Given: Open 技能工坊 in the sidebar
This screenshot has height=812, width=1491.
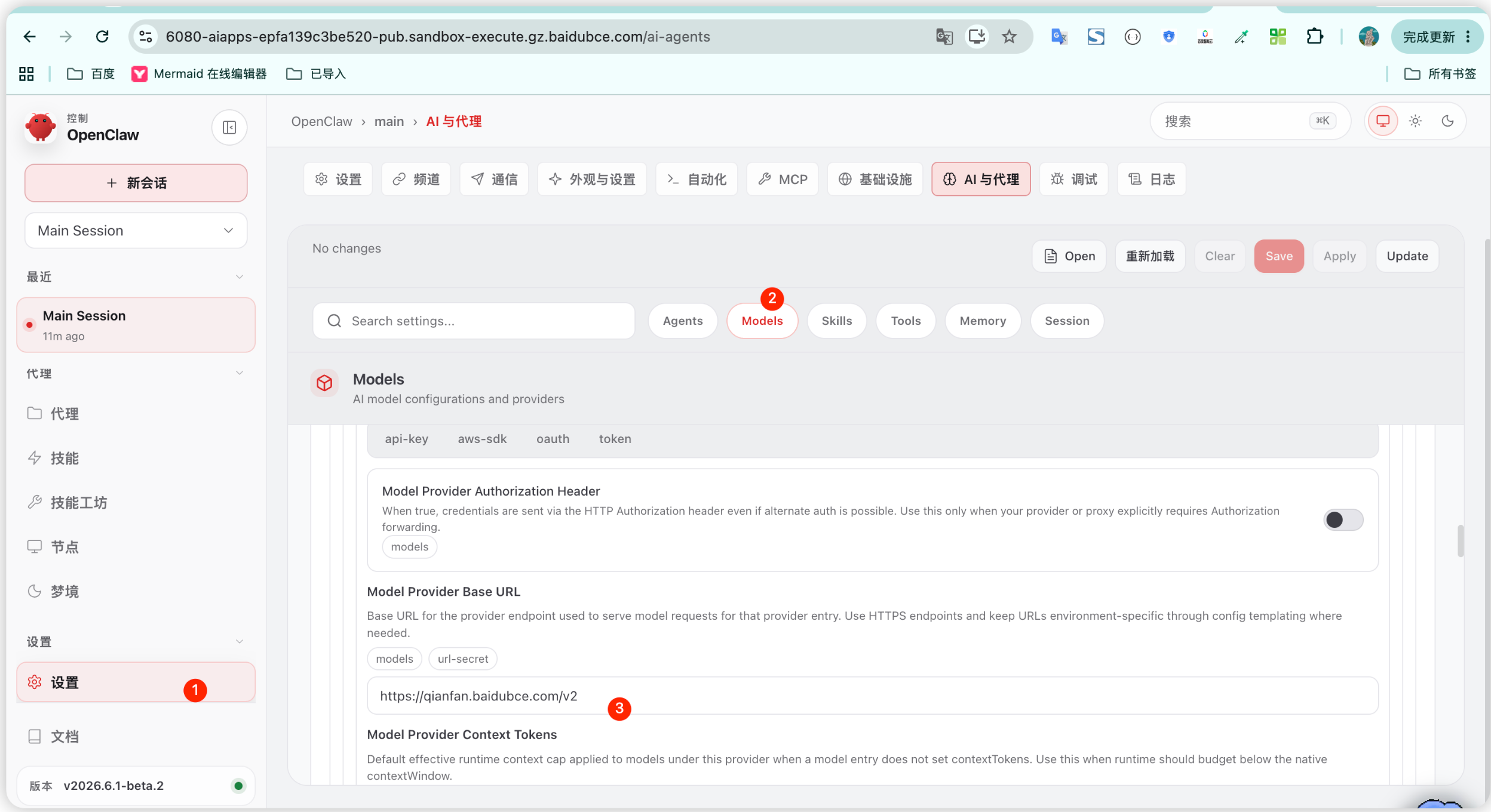Looking at the screenshot, I should click(x=136, y=503).
